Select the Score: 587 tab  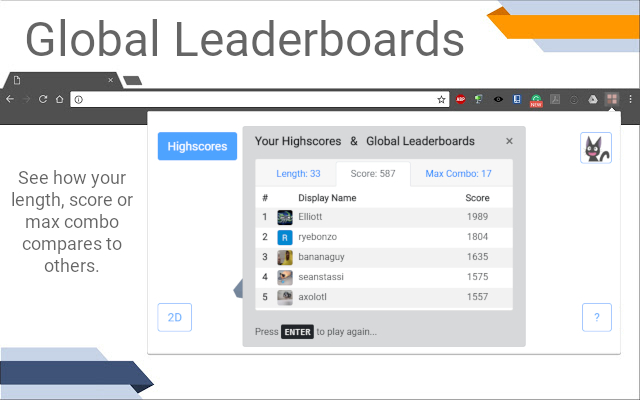tap(373, 173)
